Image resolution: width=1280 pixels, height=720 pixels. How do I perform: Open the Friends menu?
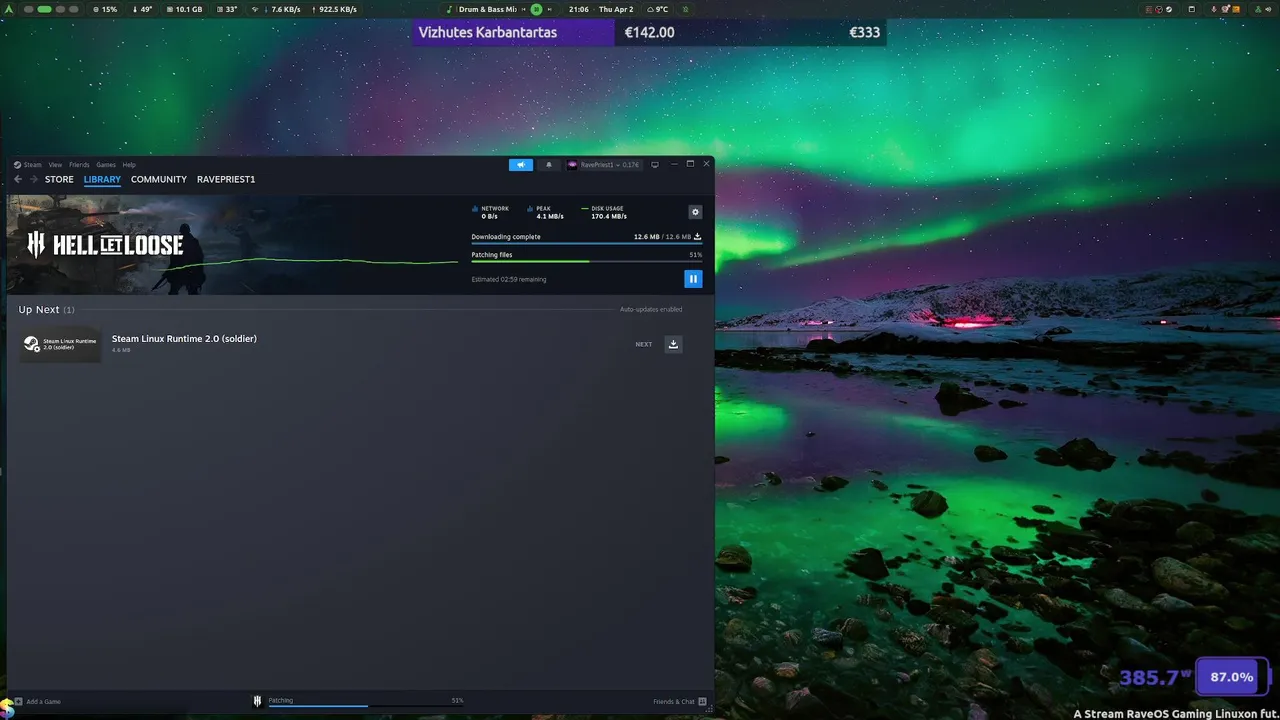(79, 165)
